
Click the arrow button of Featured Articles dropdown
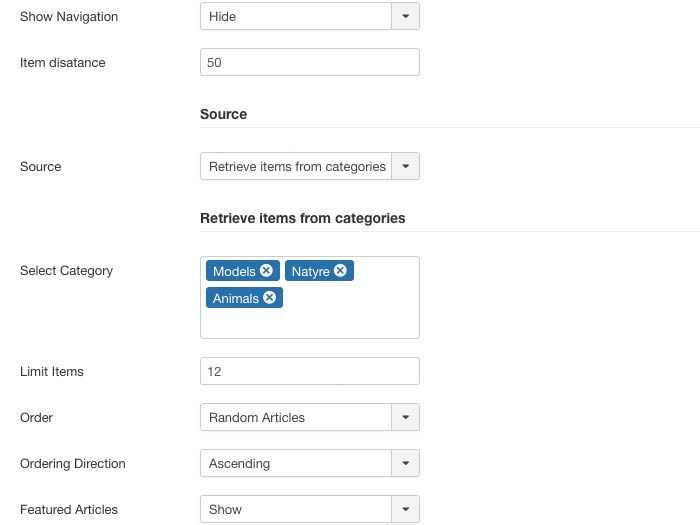[x=405, y=509]
